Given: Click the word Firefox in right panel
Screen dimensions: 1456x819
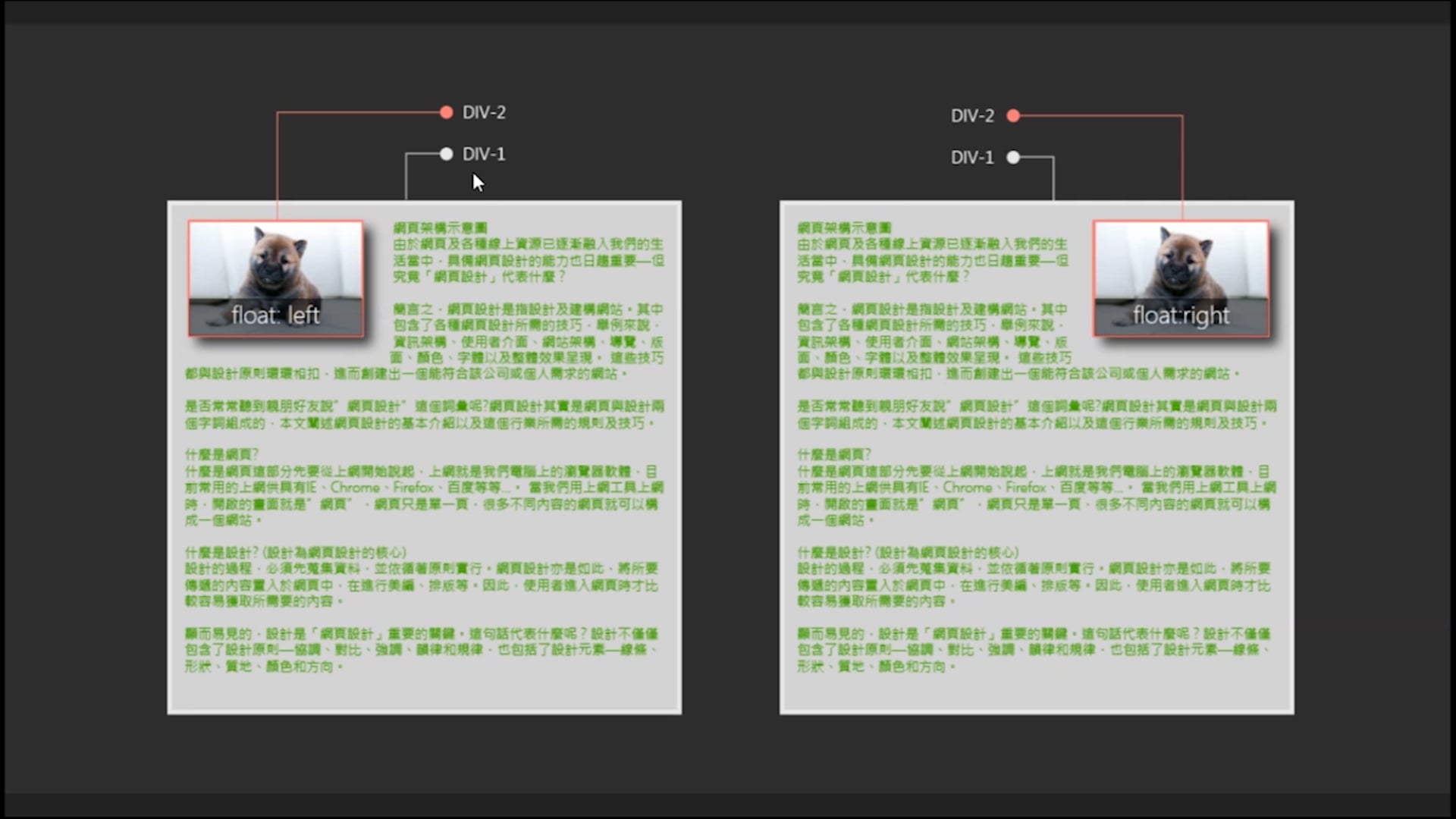Looking at the screenshot, I should pyautogui.click(x=1026, y=488).
